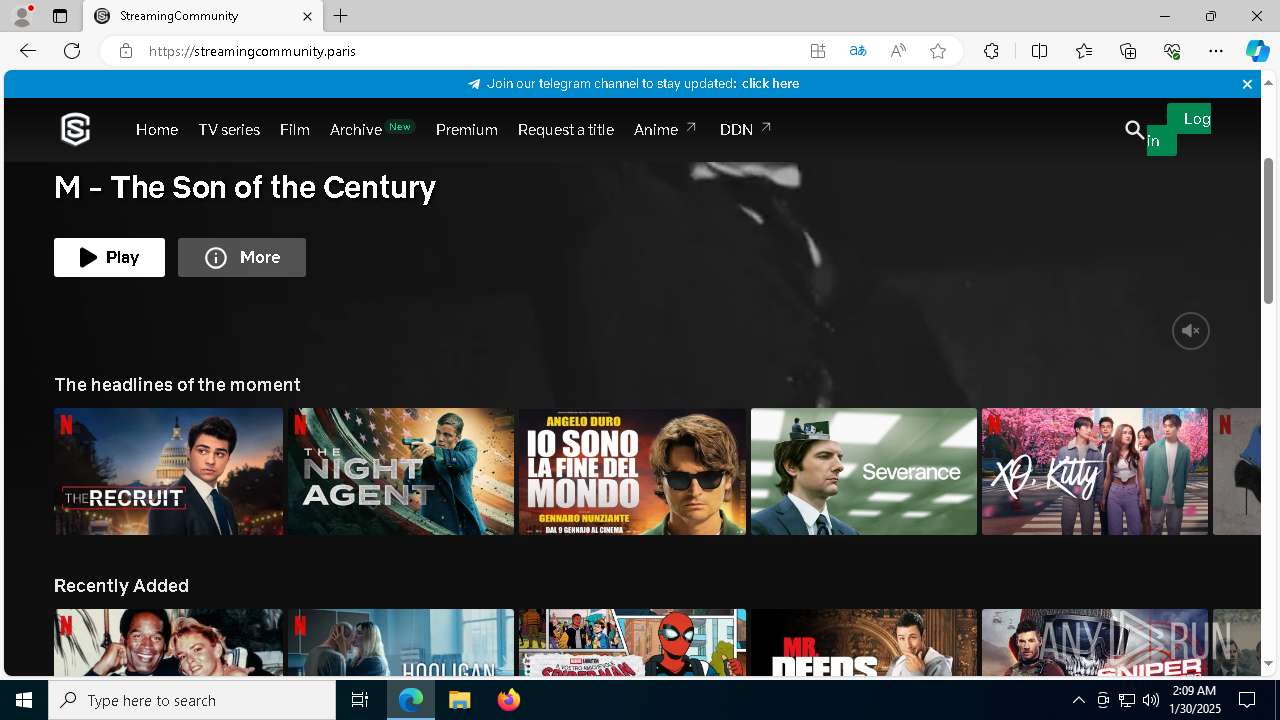
Task: Open the Hooligan thumbnail in Recently Added
Action: (401, 643)
